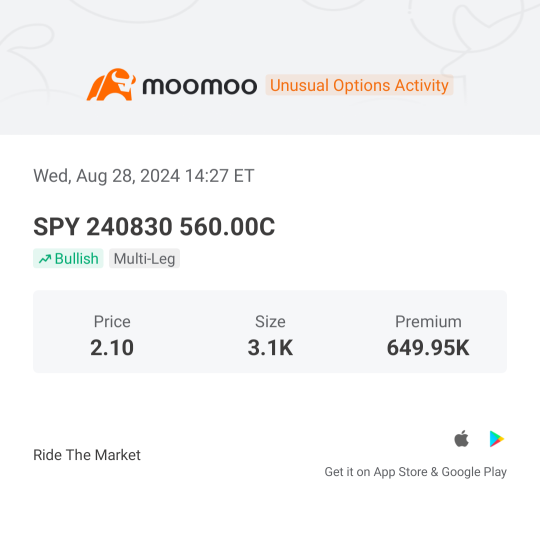Click the Apple App Store icon
This screenshot has height=533, width=540.
(461, 439)
